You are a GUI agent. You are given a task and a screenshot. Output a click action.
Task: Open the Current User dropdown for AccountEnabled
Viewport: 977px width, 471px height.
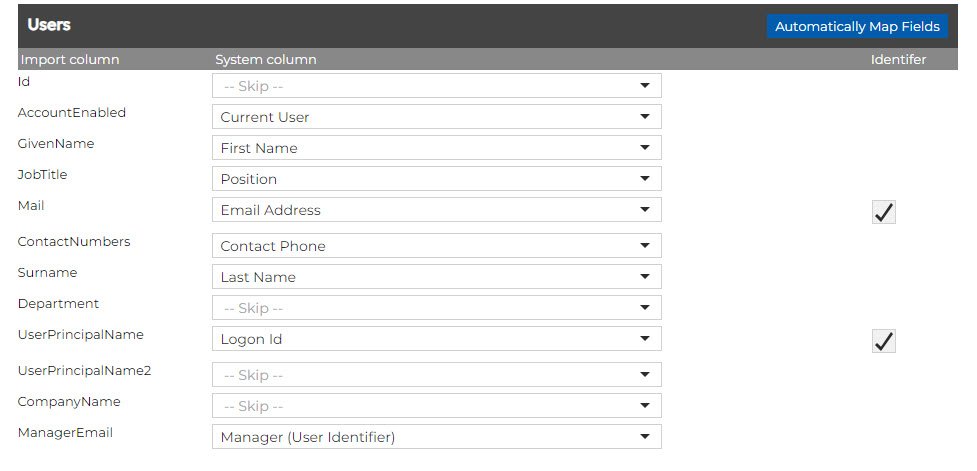[436, 117]
